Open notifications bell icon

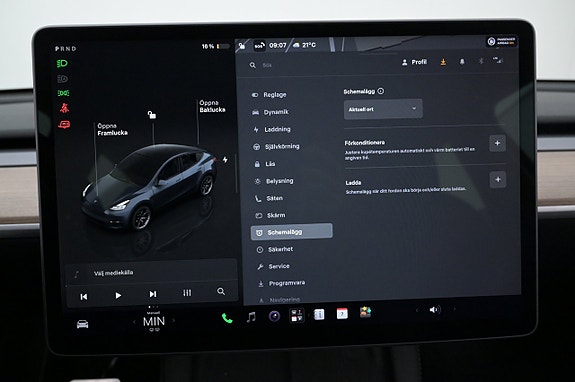click(x=462, y=62)
